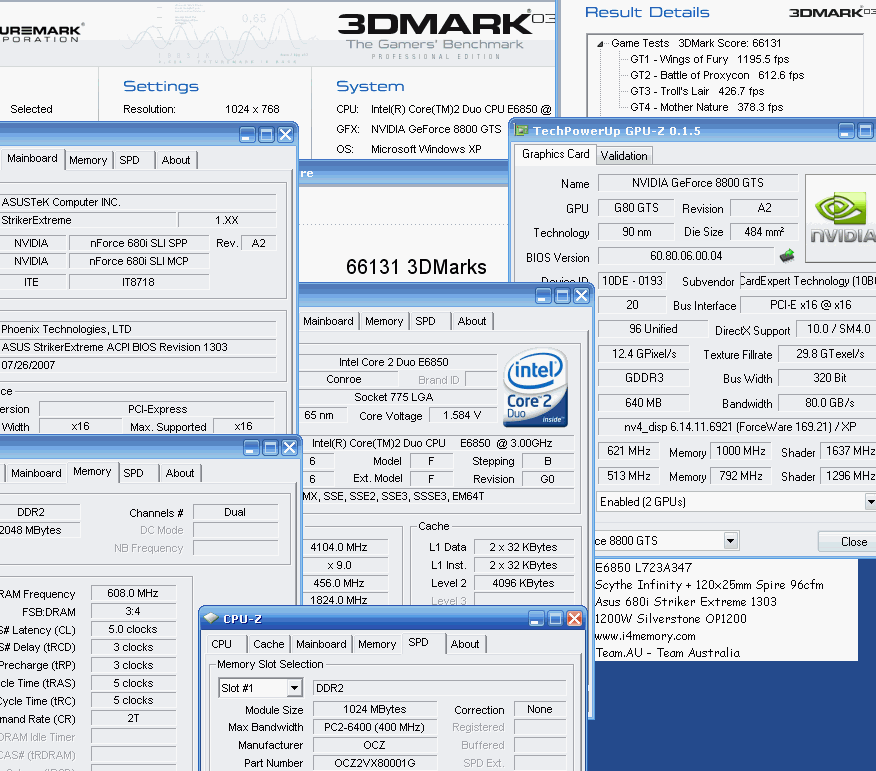The image size is (876, 771).
Task: Click the 66131 3DMarks score text
Action: pos(416,266)
